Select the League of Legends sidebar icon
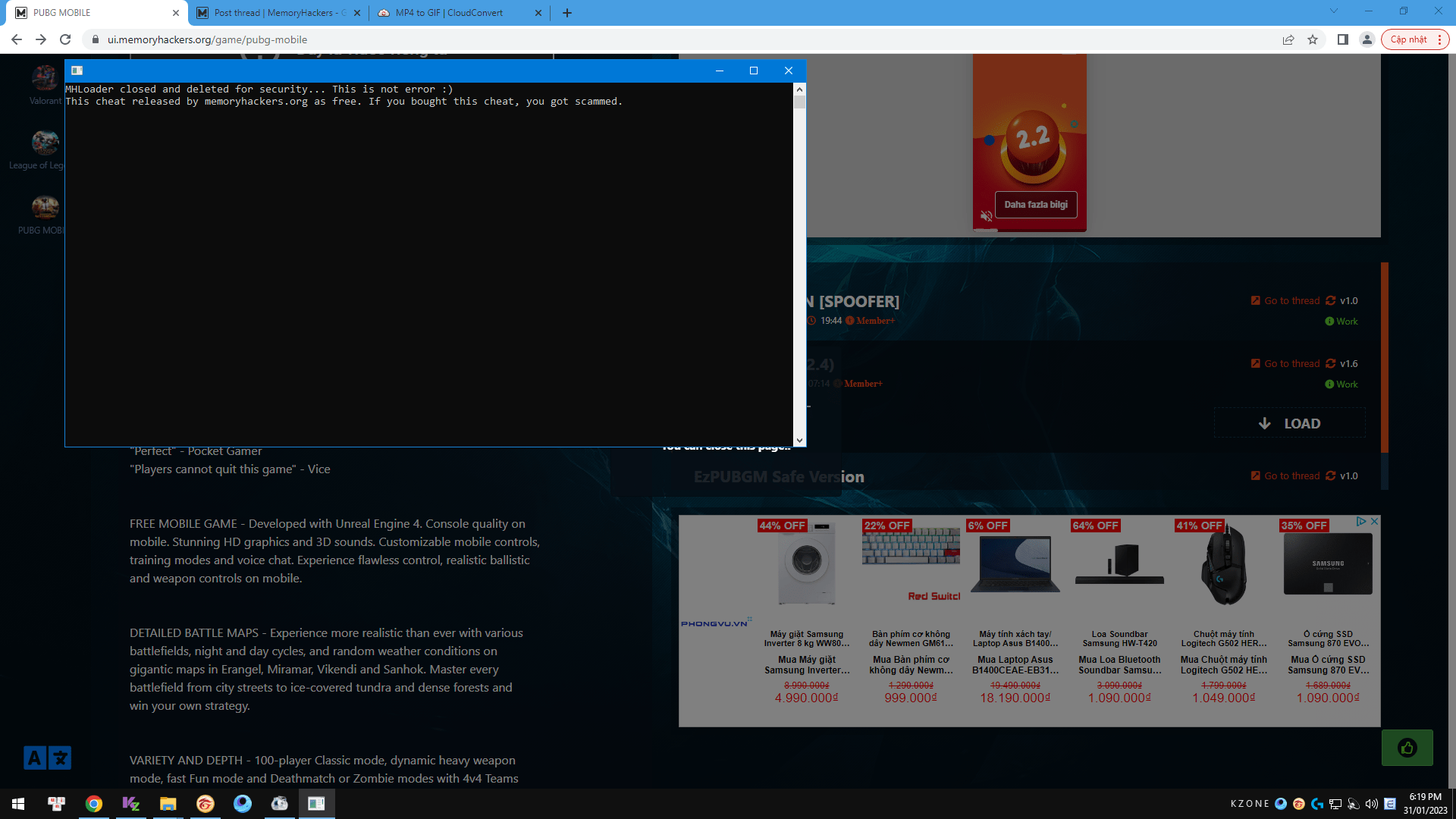The height and width of the screenshot is (819, 1456). [x=45, y=143]
